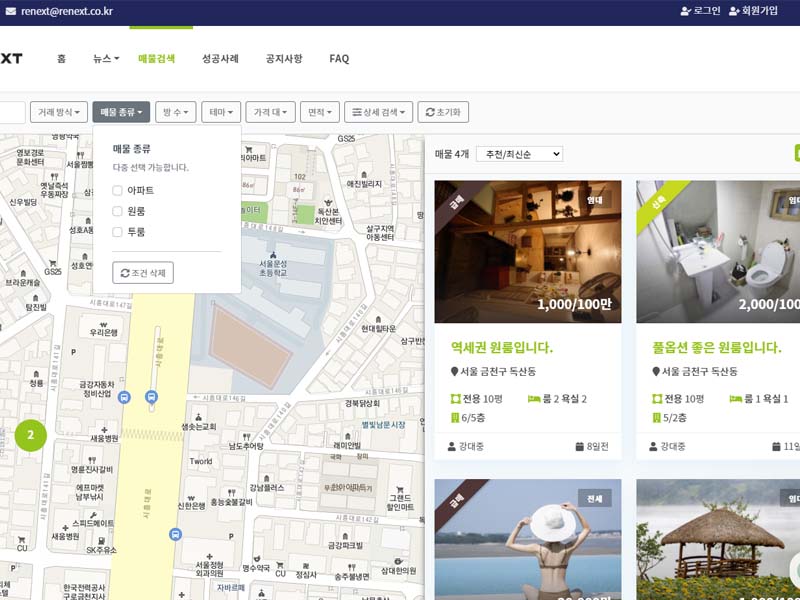Open the thatched gazebo listing photo
800x600 pixels.
[x=718, y=539]
